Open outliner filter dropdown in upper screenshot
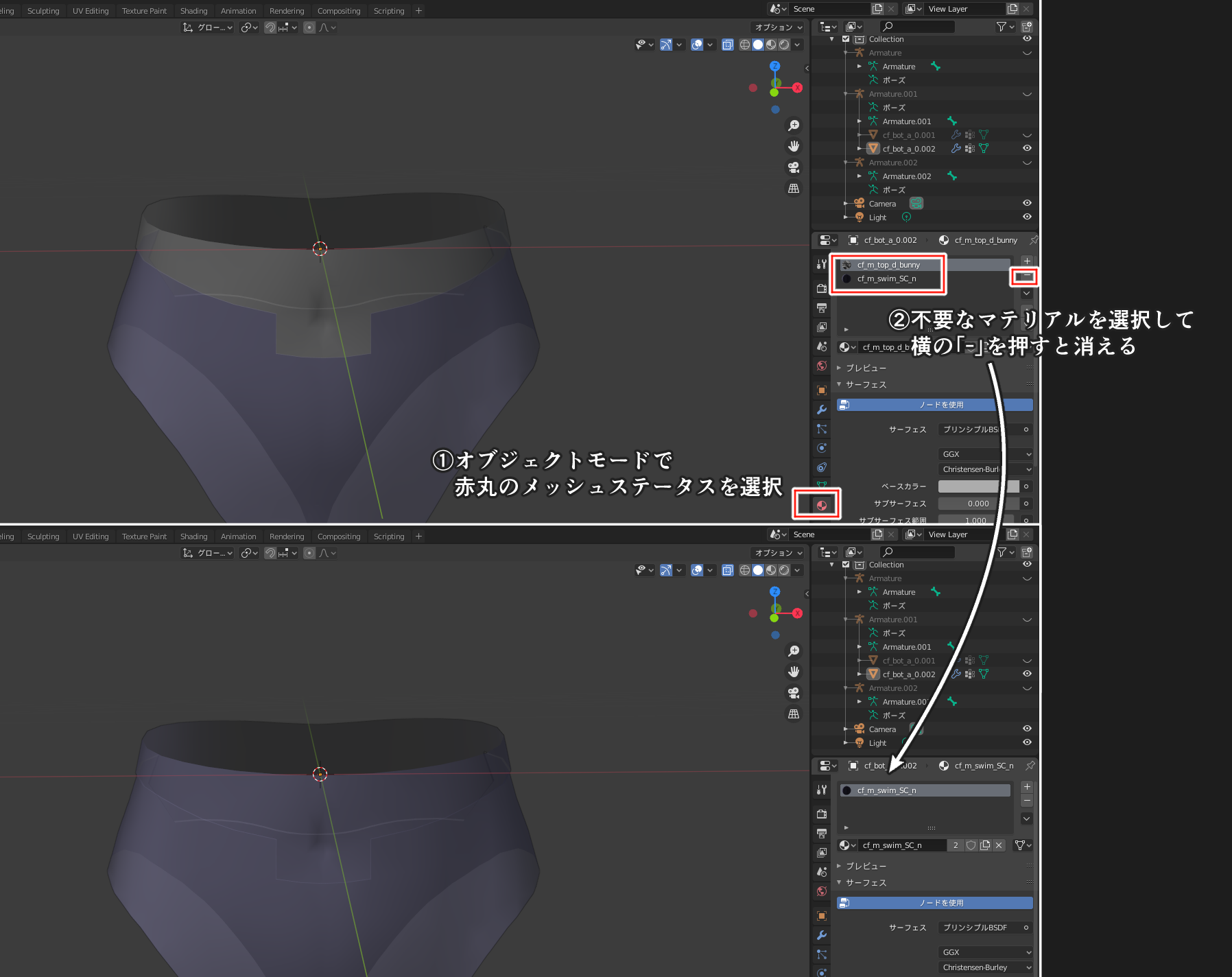 [1006, 27]
